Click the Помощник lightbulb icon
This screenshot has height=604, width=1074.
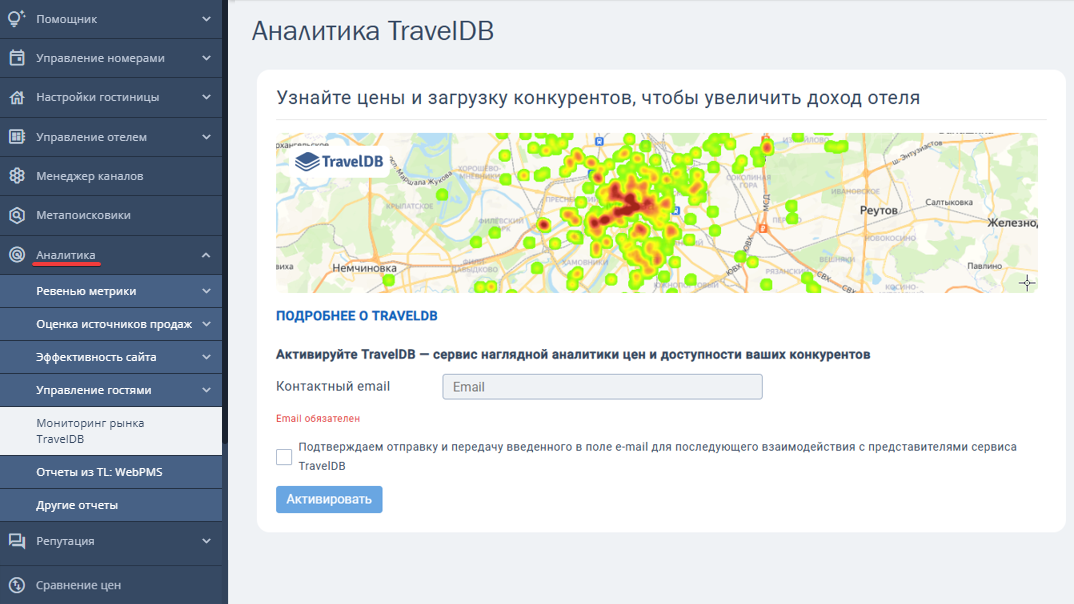pos(16,18)
